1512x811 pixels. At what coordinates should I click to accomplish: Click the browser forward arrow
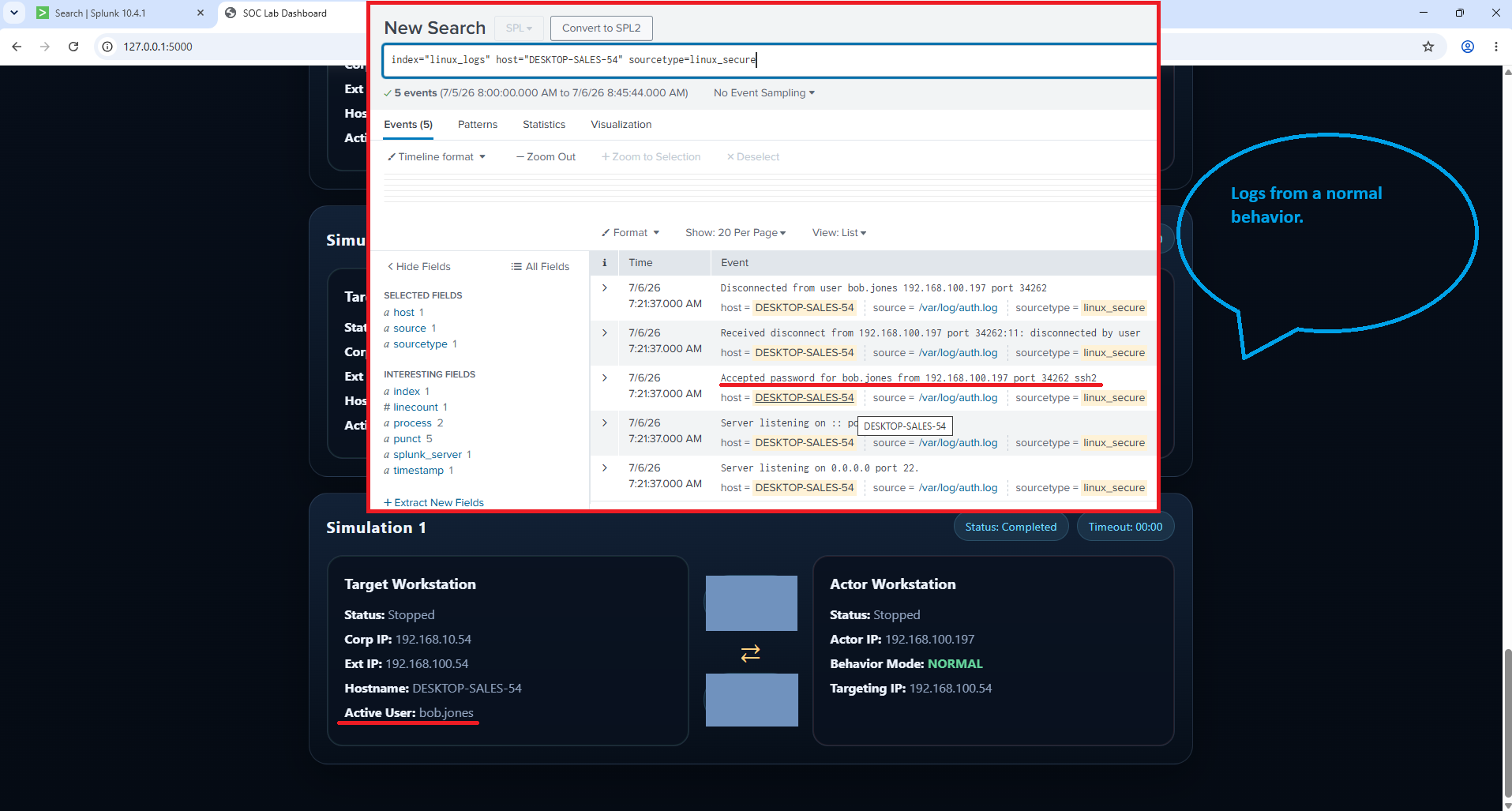click(45, 47)
